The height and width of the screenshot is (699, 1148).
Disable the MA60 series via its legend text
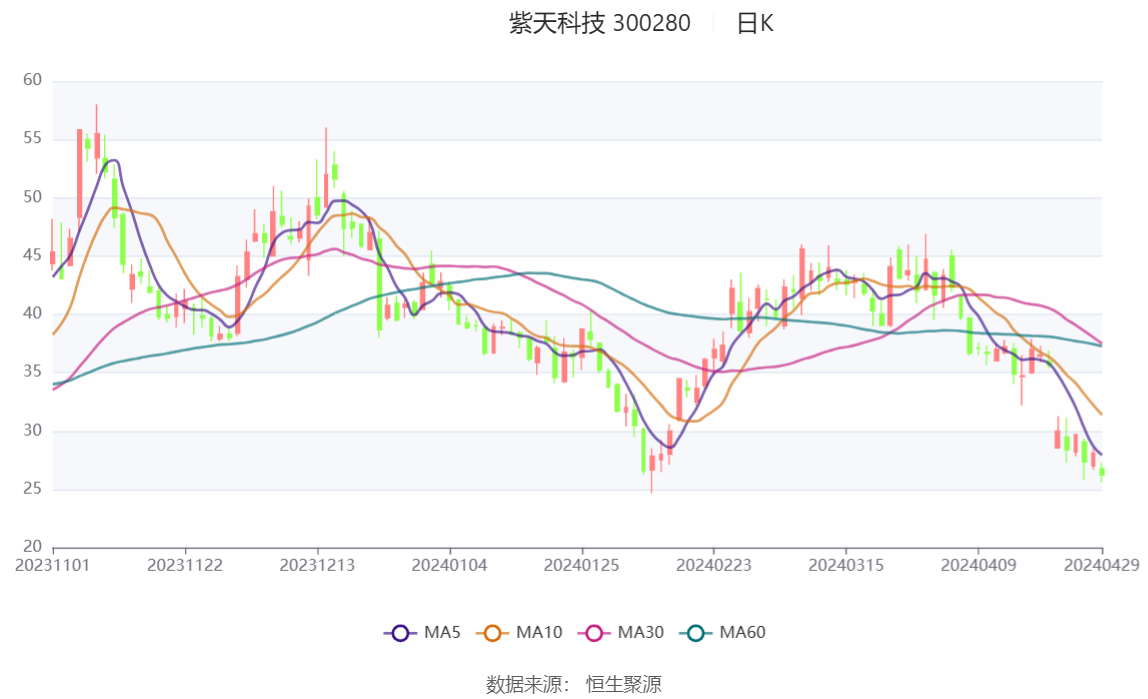[743, 633]
